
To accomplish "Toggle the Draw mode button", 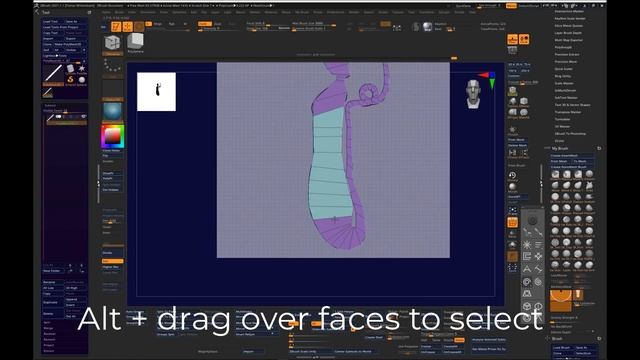I will pyautogui.click(x=128, y=27).
